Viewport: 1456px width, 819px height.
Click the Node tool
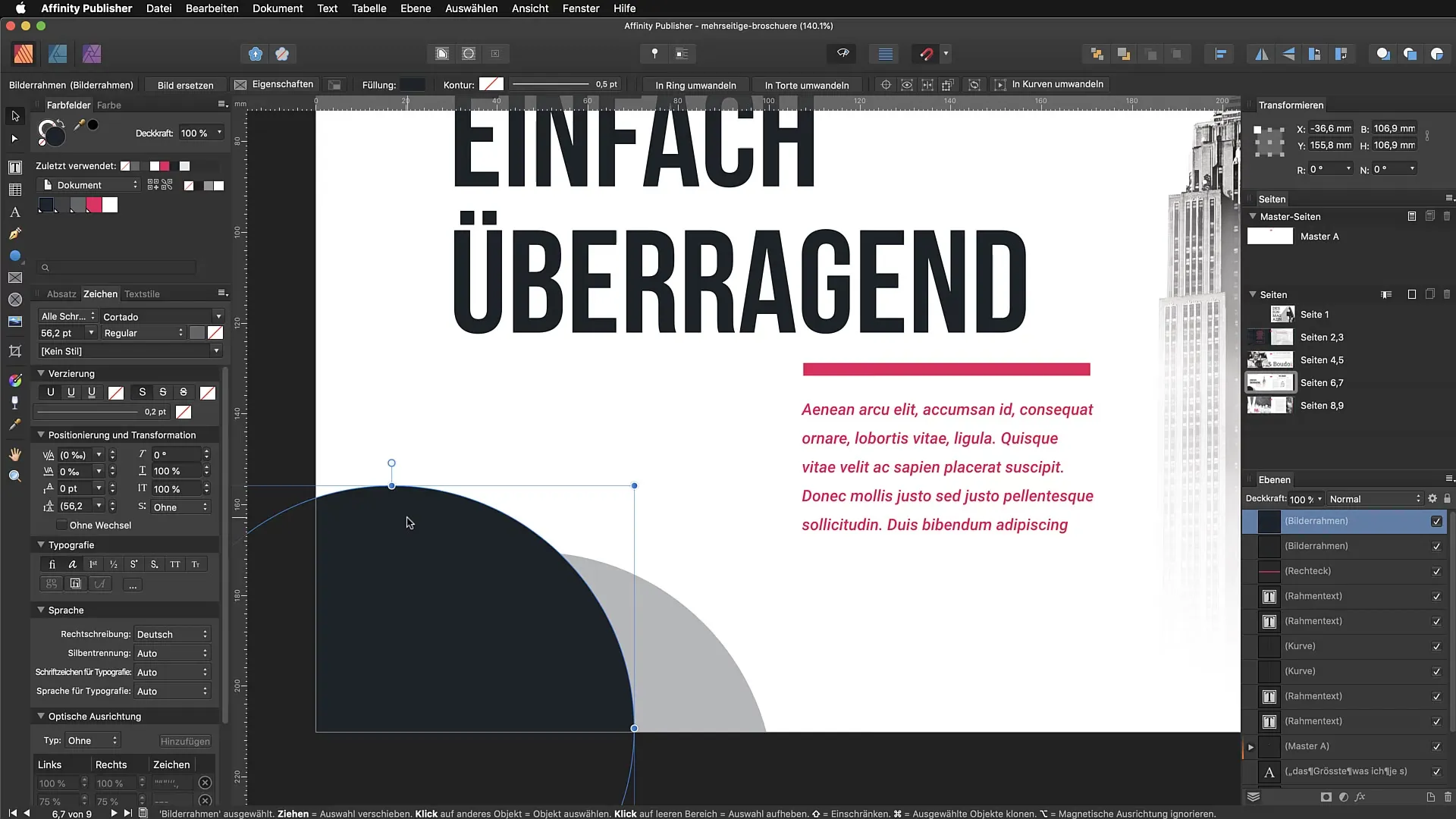pyautogui.click(x=14, y=139)
